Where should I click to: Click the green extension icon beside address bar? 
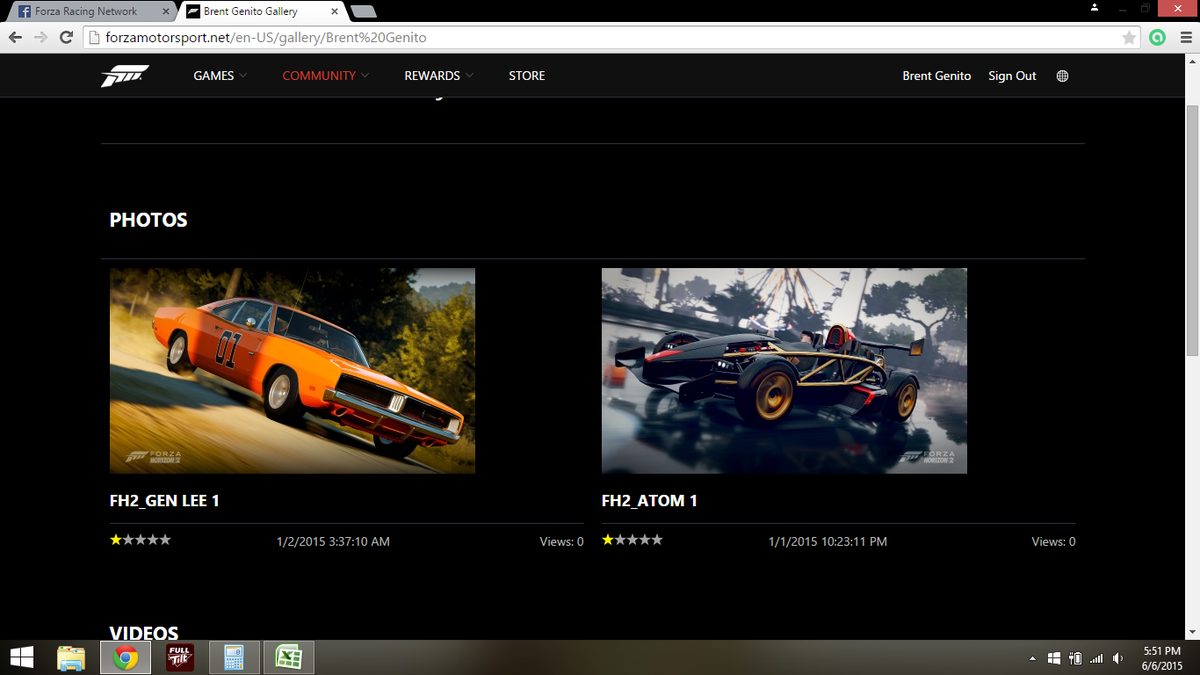pos(1157,37)
